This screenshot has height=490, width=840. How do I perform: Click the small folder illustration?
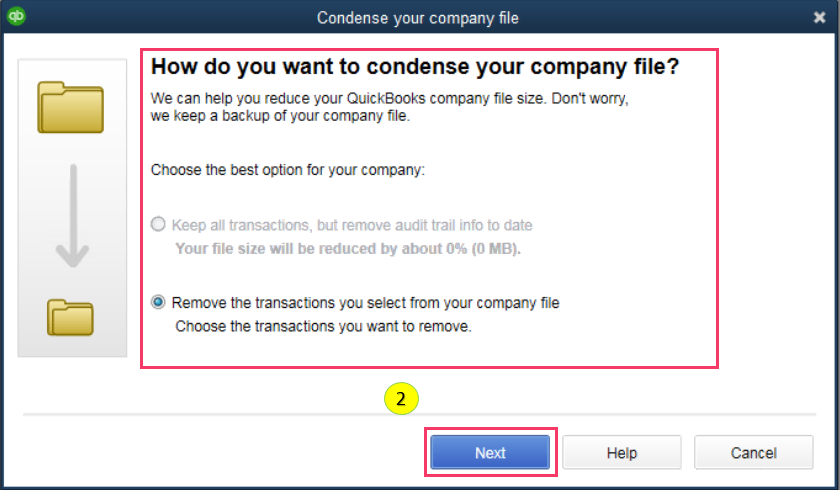click(x=71, y=316)
